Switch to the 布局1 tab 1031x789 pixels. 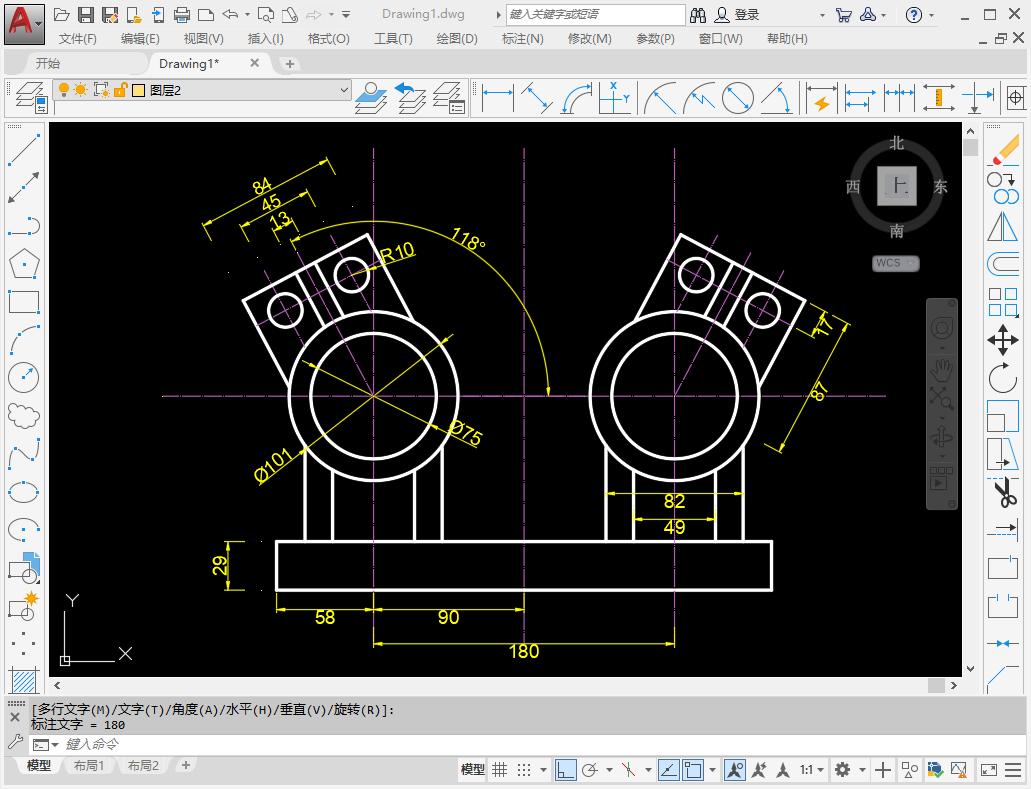point(89,765)
